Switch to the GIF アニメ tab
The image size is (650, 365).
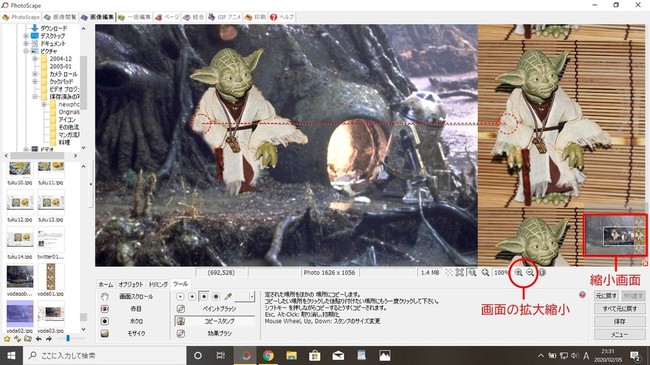(224, 17)
